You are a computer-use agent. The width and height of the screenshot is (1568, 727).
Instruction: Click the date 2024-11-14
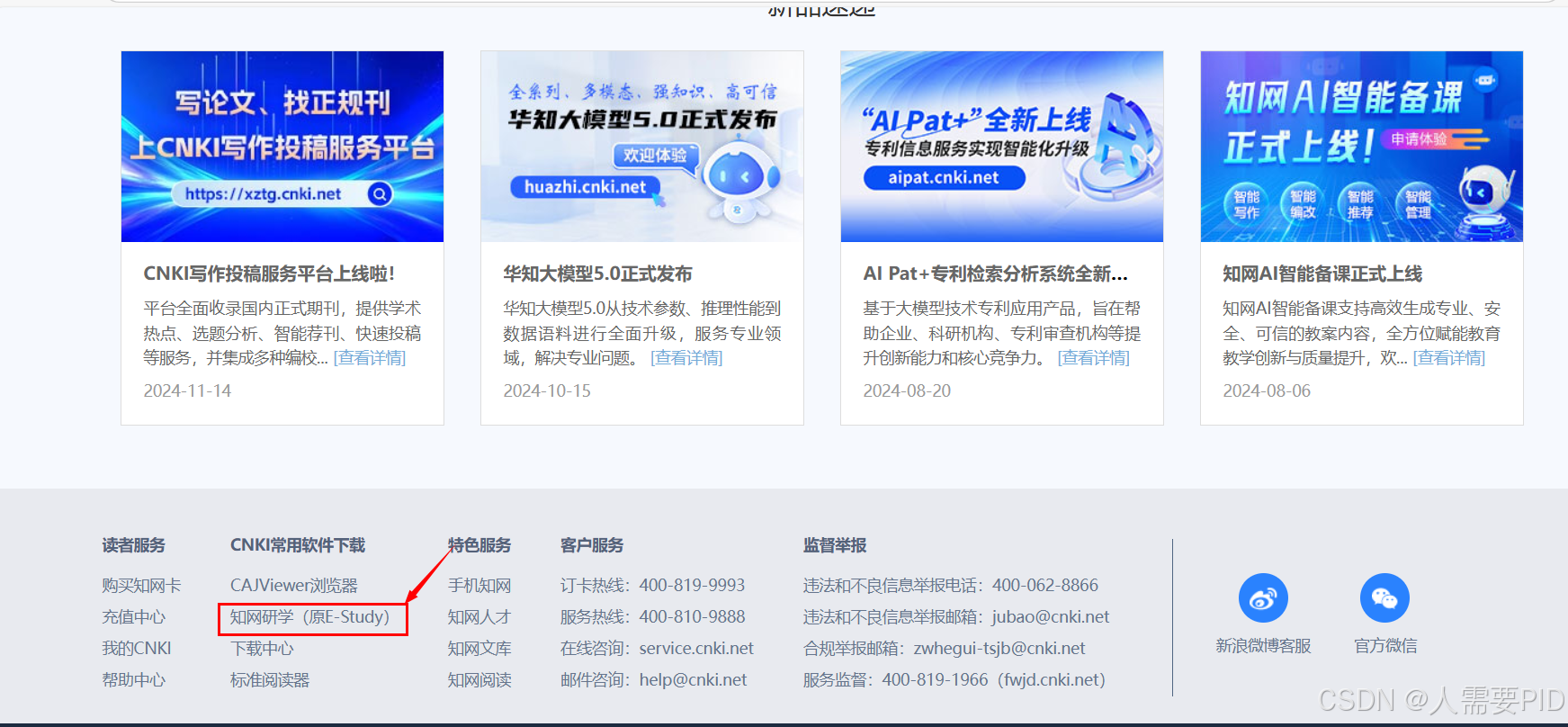(x=187, y=391)
